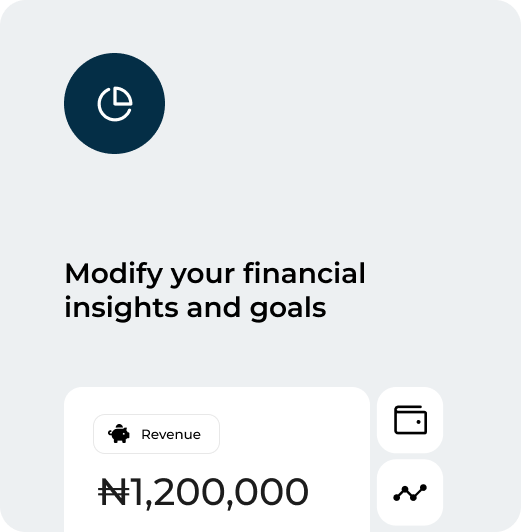Image resolution: width=521 pixels, height=532 pixels.
Task: Select the Revenue pill tag
Action: (156, 434)
